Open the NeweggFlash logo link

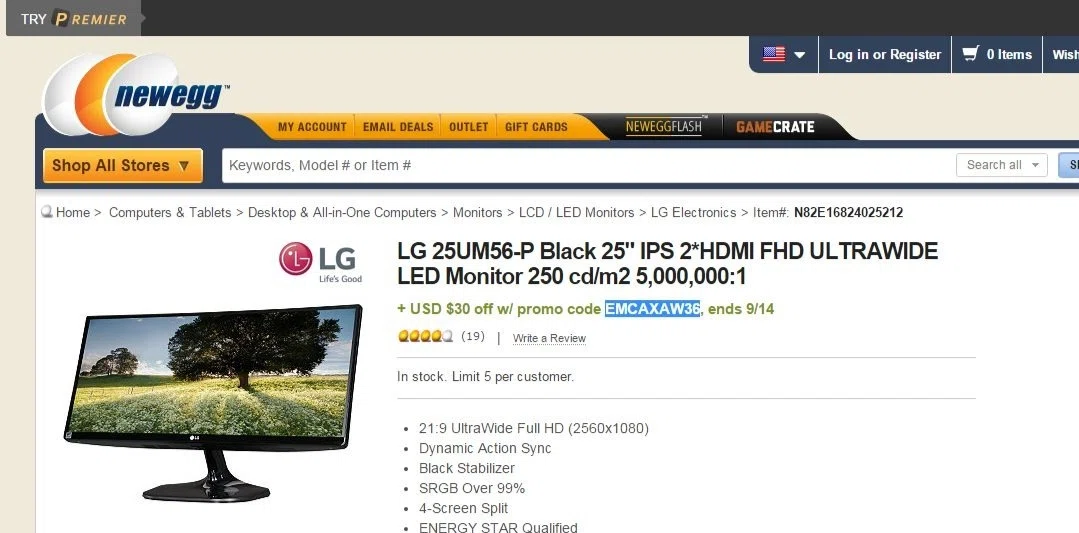point(665,127)
